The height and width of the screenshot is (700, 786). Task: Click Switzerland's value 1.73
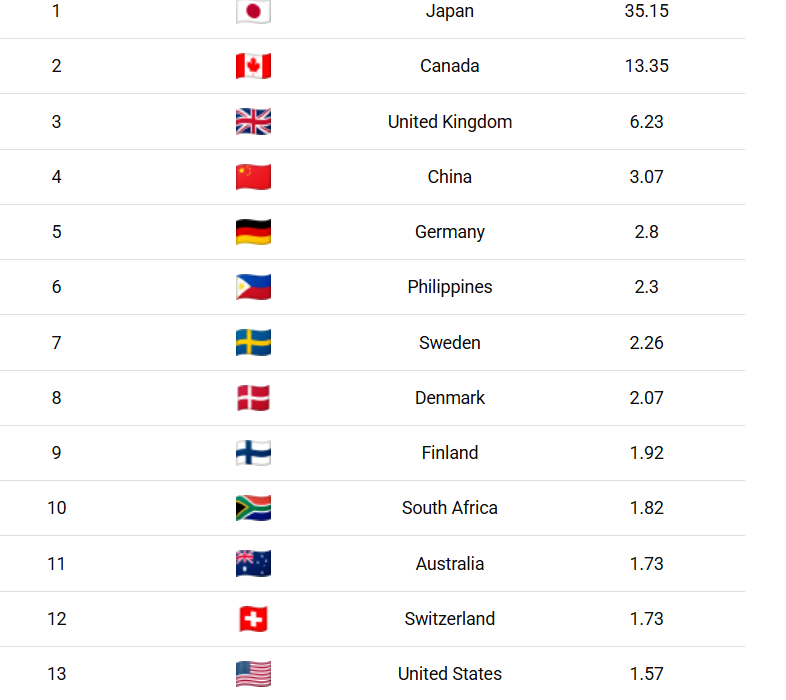[x=646, y=619]
